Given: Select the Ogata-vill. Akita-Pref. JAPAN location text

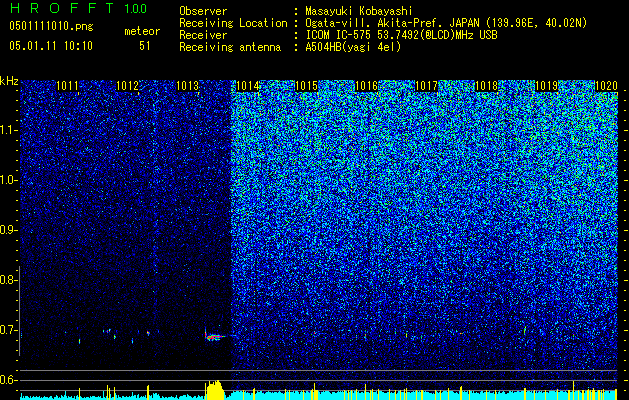Looking at the screenshot, I should tap(446, 23).
